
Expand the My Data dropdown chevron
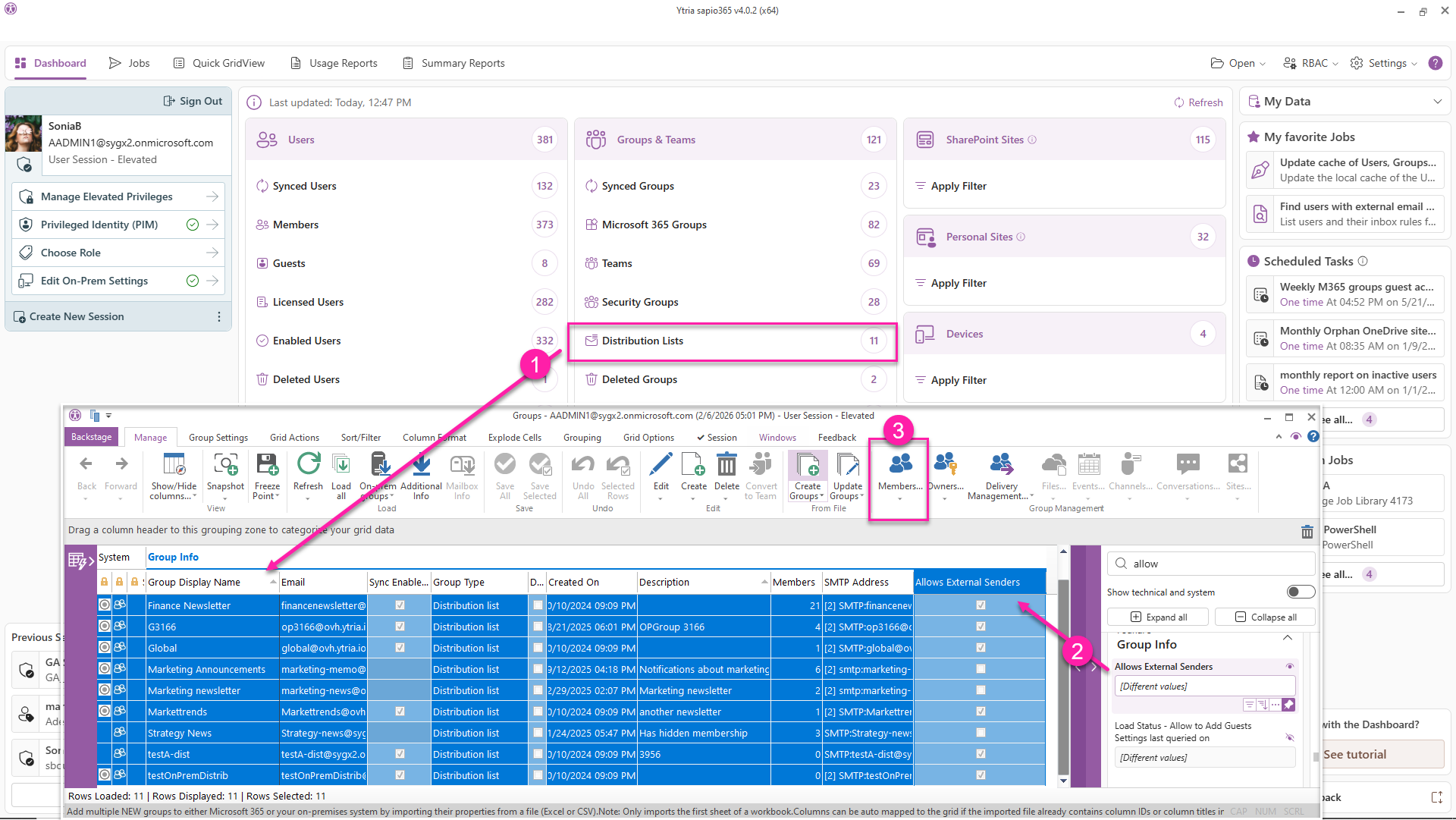(x=1437, y=102)
